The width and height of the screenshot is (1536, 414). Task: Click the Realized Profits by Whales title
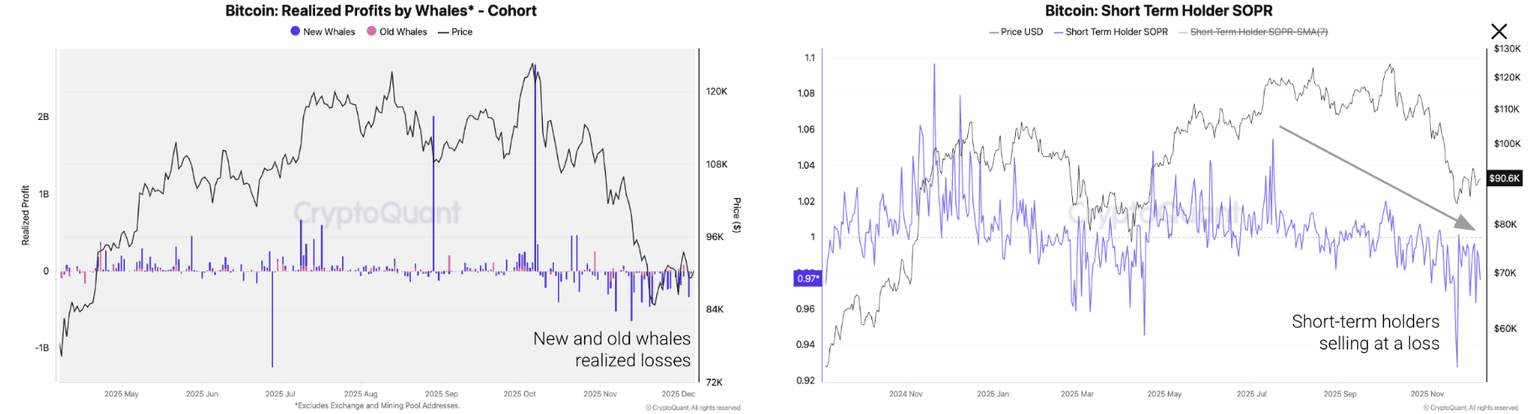click(383, 11)
